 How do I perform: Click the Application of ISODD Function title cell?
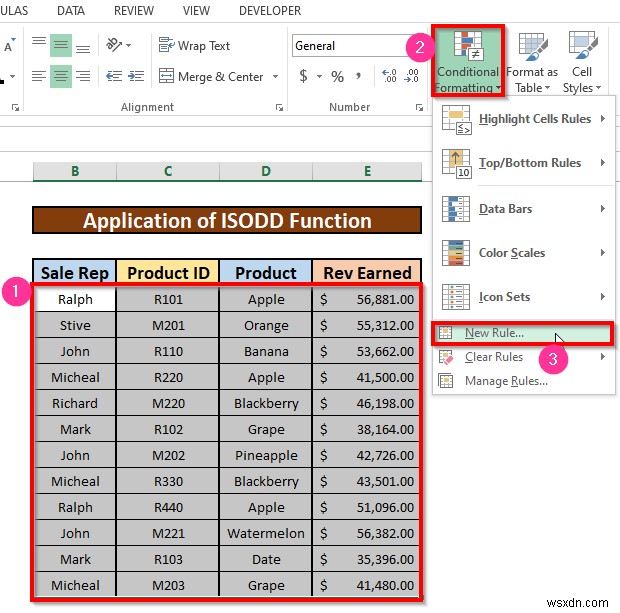point(227,220)
